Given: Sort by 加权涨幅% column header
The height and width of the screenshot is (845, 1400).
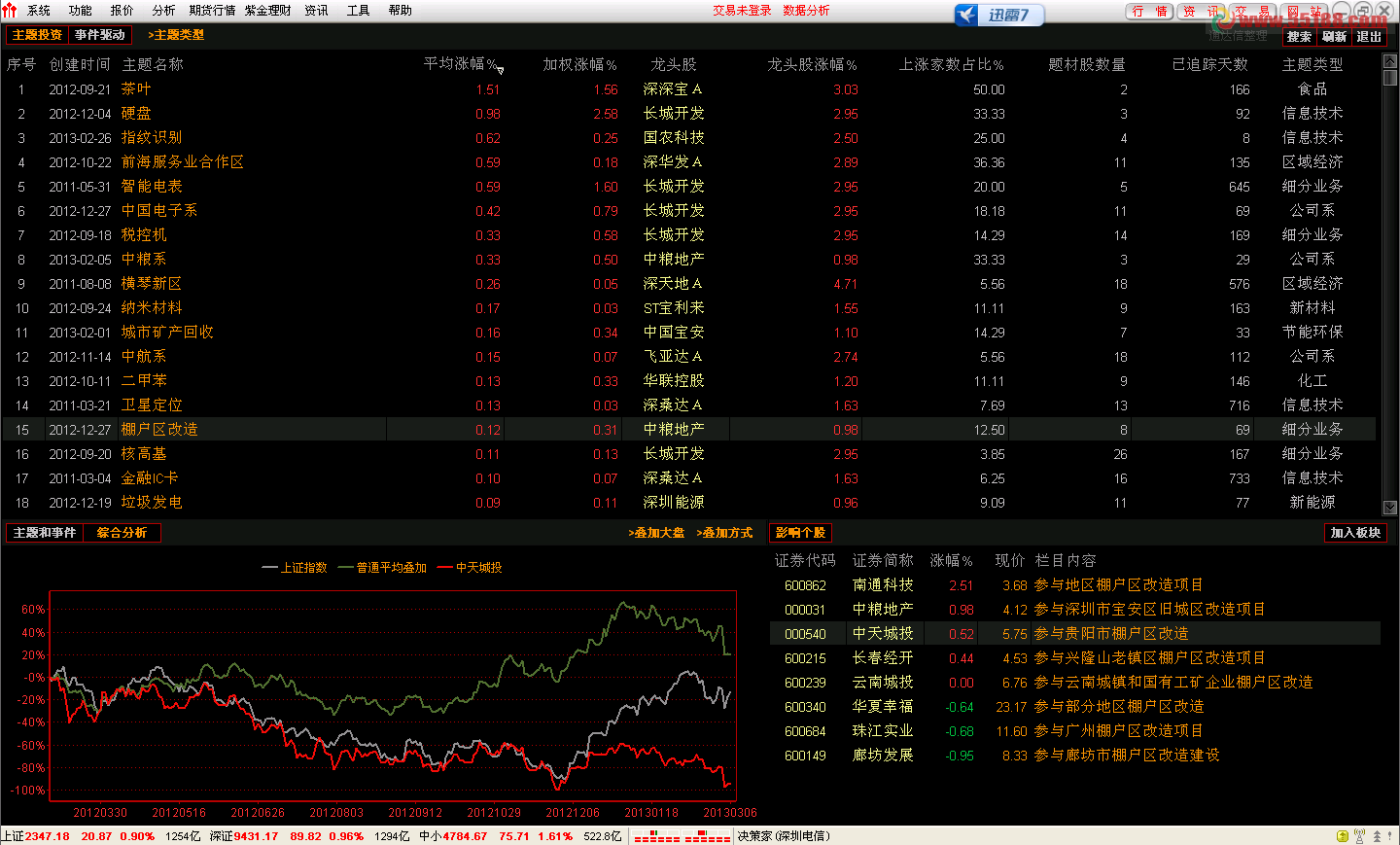Looking at the screenshot, I should tap(579, 64).
